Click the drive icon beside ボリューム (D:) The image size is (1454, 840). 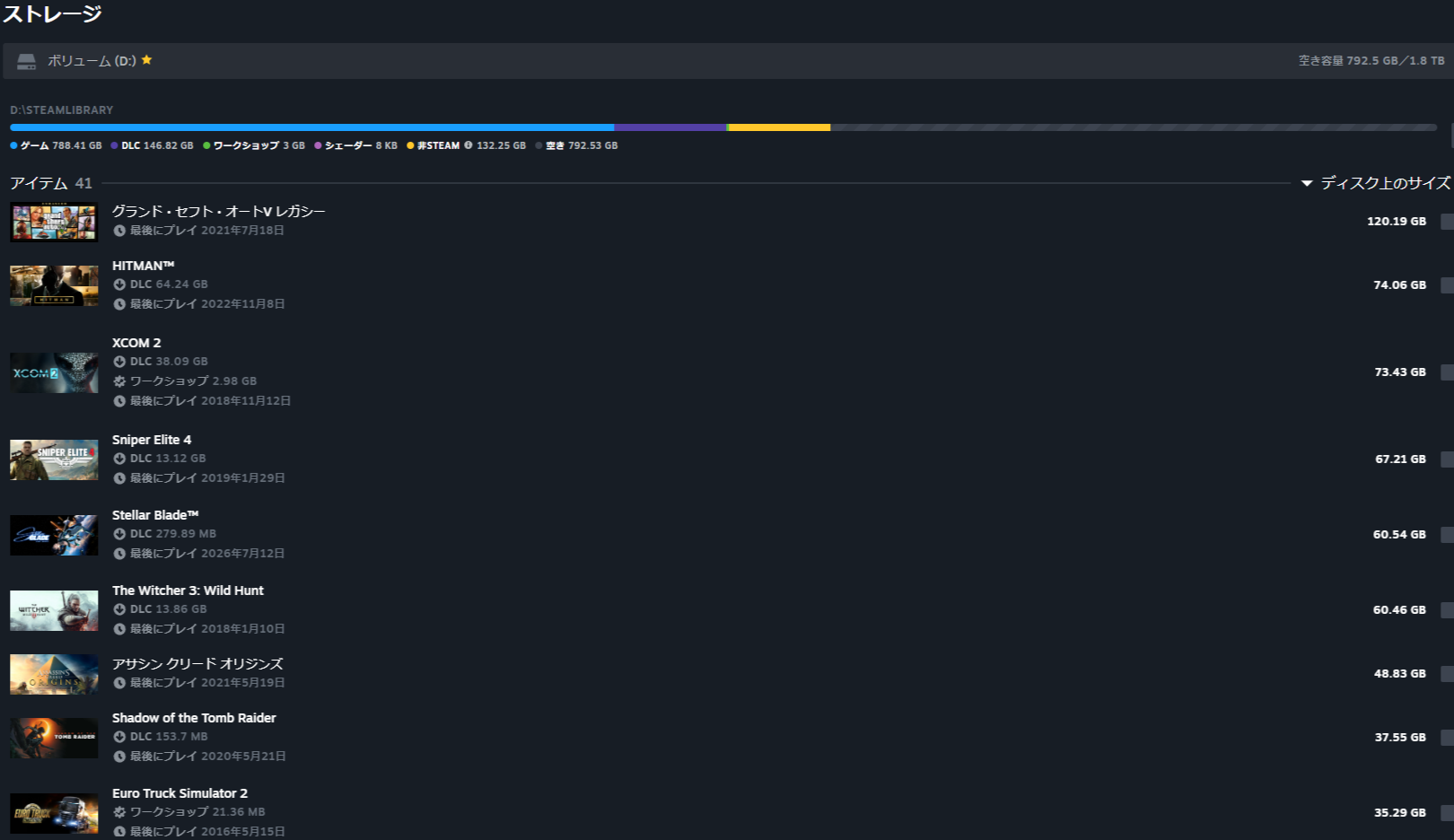[x=26, y=61]
